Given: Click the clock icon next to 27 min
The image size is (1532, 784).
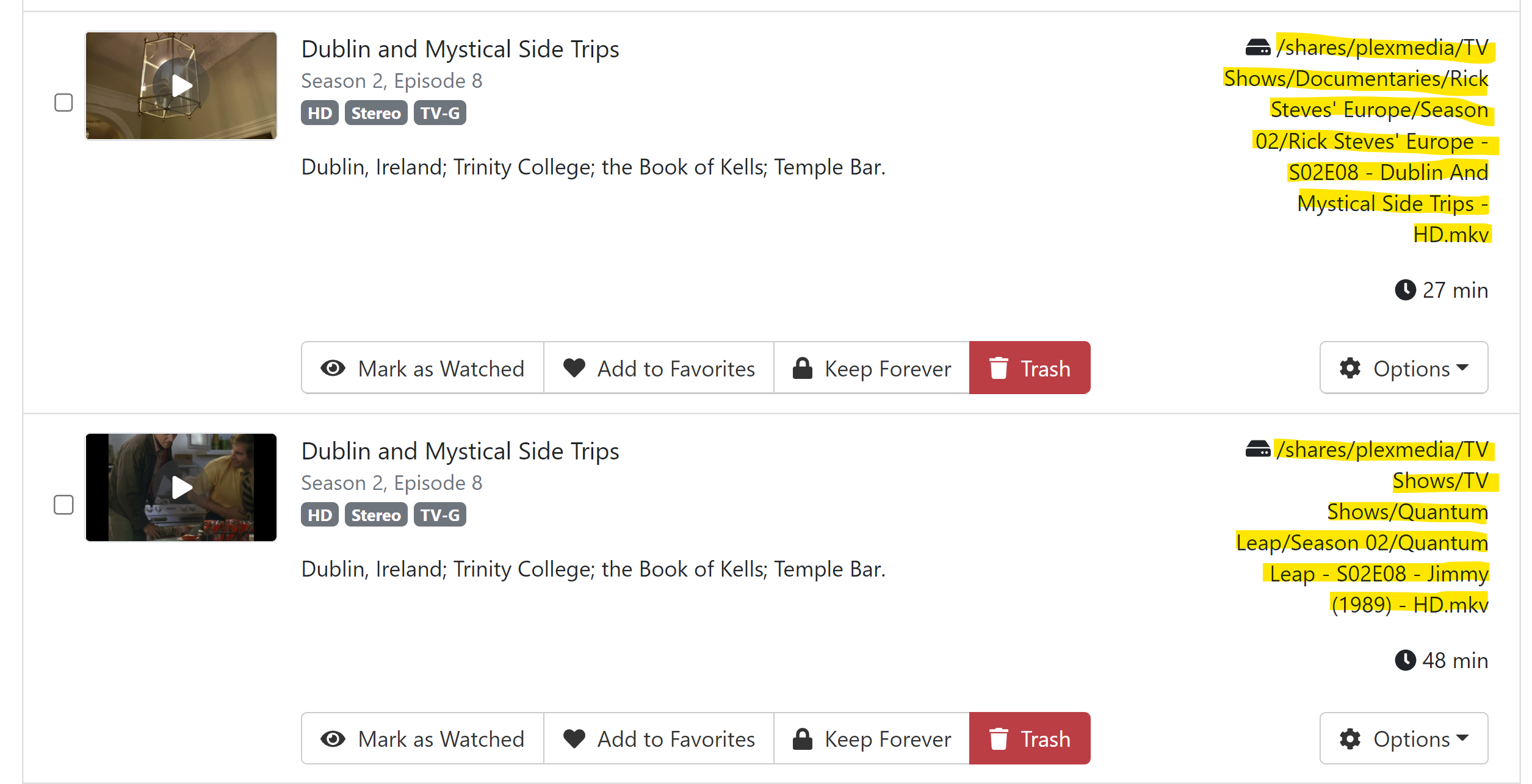Looking at the screenshot, I should coord(1405,290).
